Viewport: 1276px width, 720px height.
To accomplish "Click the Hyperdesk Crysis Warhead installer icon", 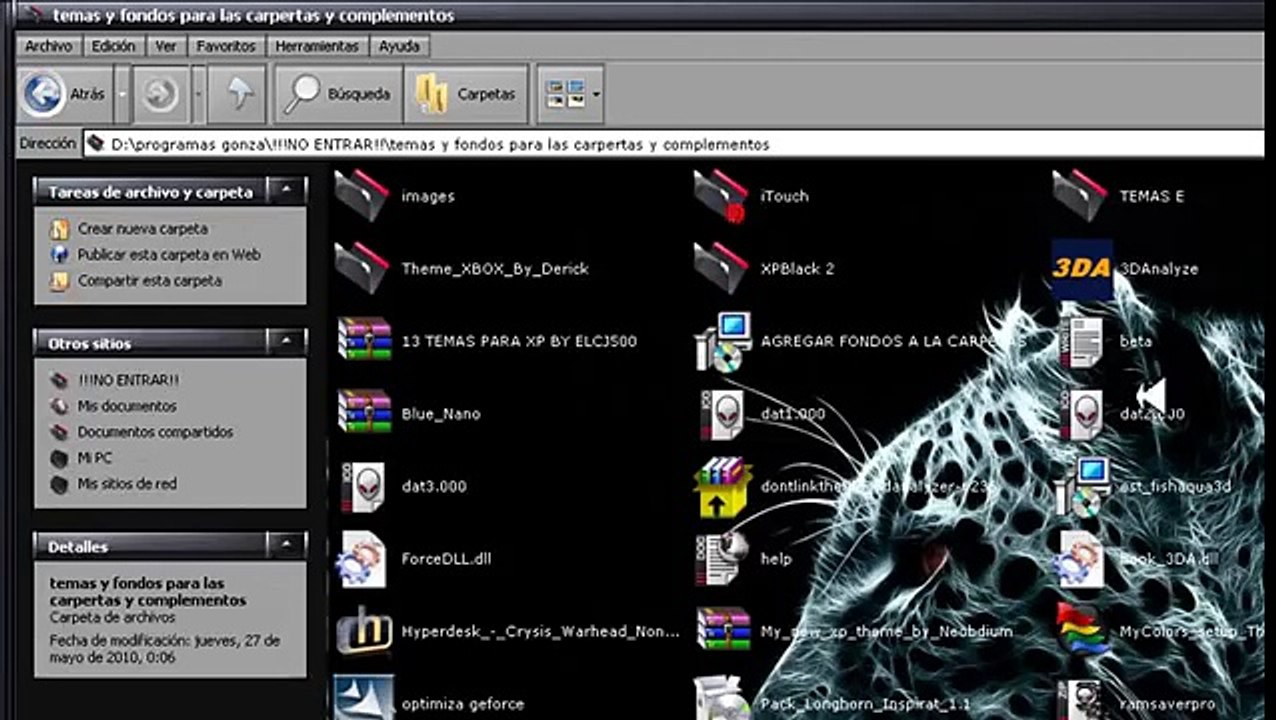I will coord(364,631).
